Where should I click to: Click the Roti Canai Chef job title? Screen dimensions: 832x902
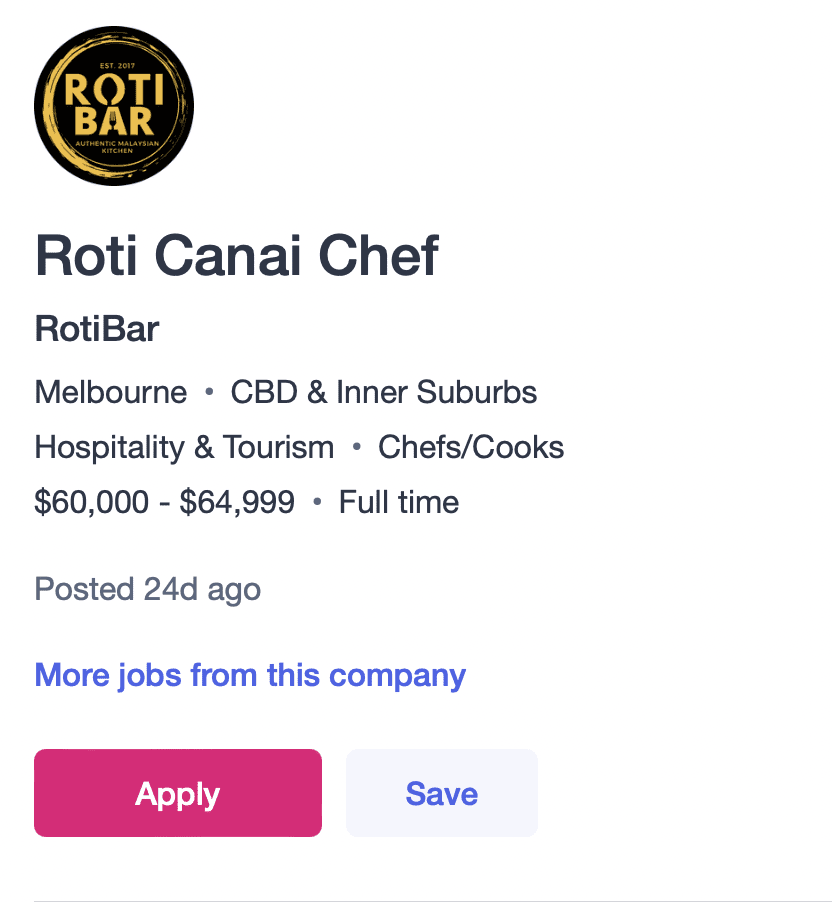tap(236, 256)
